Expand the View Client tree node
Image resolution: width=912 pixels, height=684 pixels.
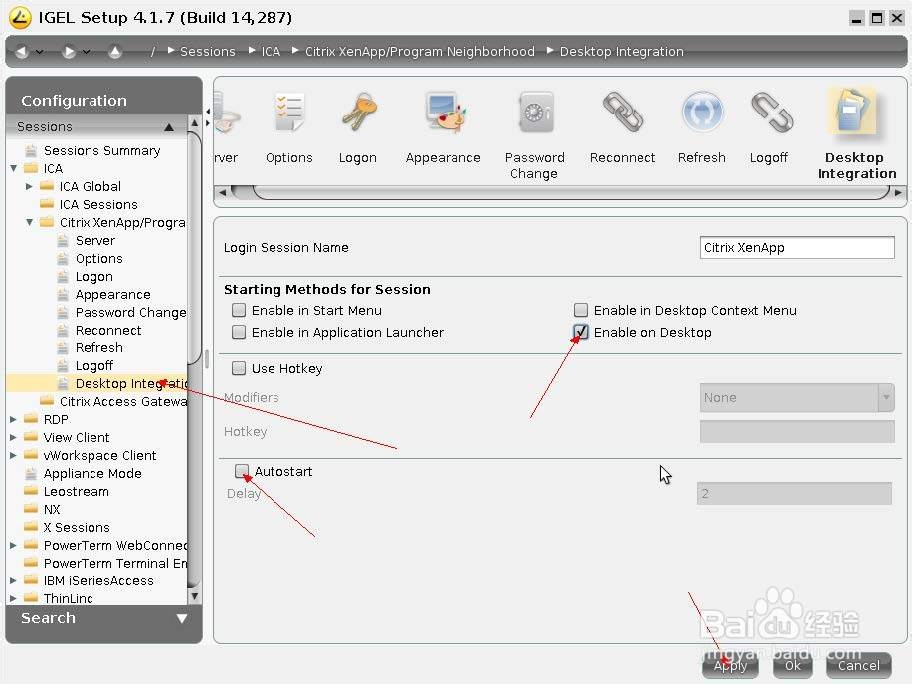13,437
